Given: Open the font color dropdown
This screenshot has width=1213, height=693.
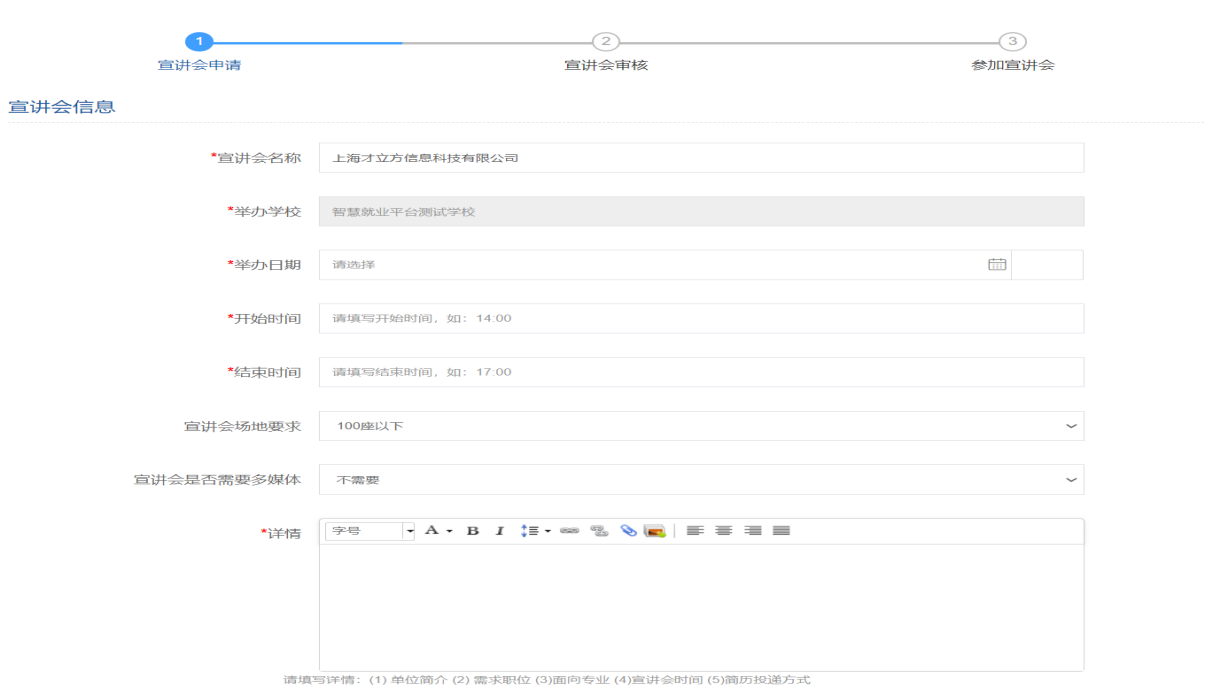Looking at the screenshot, I should point(438,531).
